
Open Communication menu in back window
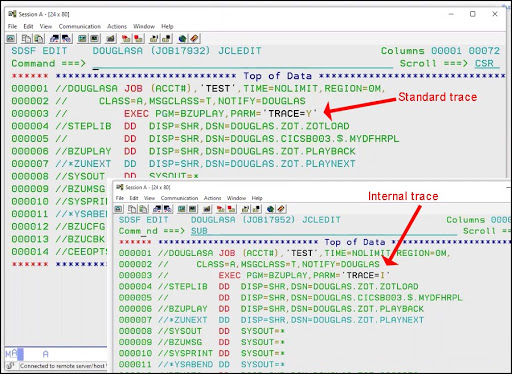[x=80, y=26]
